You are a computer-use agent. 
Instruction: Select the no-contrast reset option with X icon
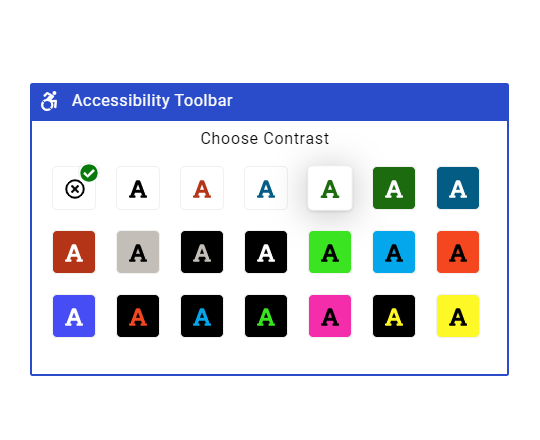point(74,188)
